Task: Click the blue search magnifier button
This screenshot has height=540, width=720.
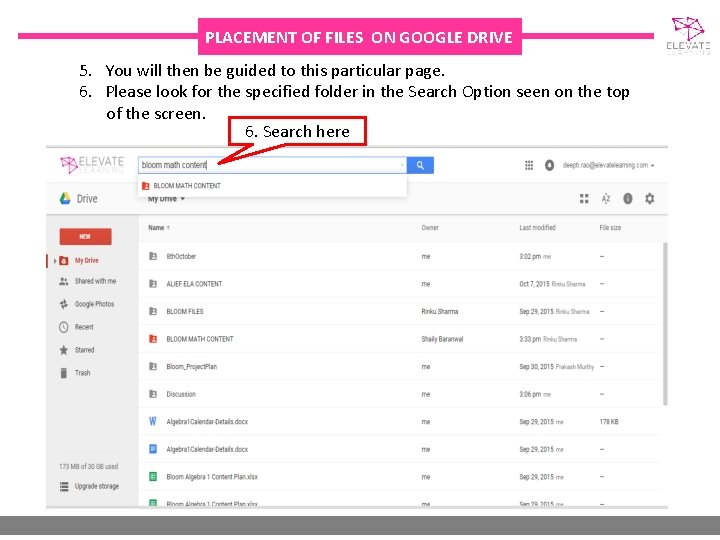Action: click(420, 165)
